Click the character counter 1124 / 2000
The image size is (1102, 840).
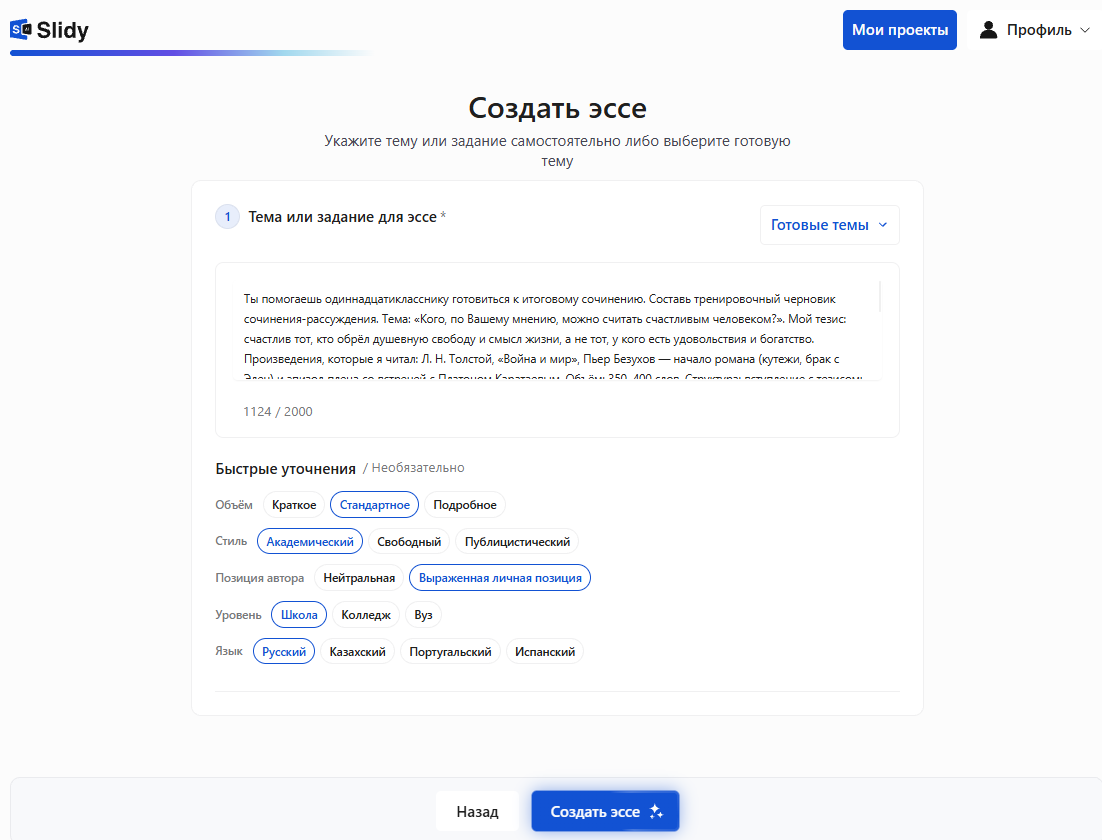pos(278,411)
